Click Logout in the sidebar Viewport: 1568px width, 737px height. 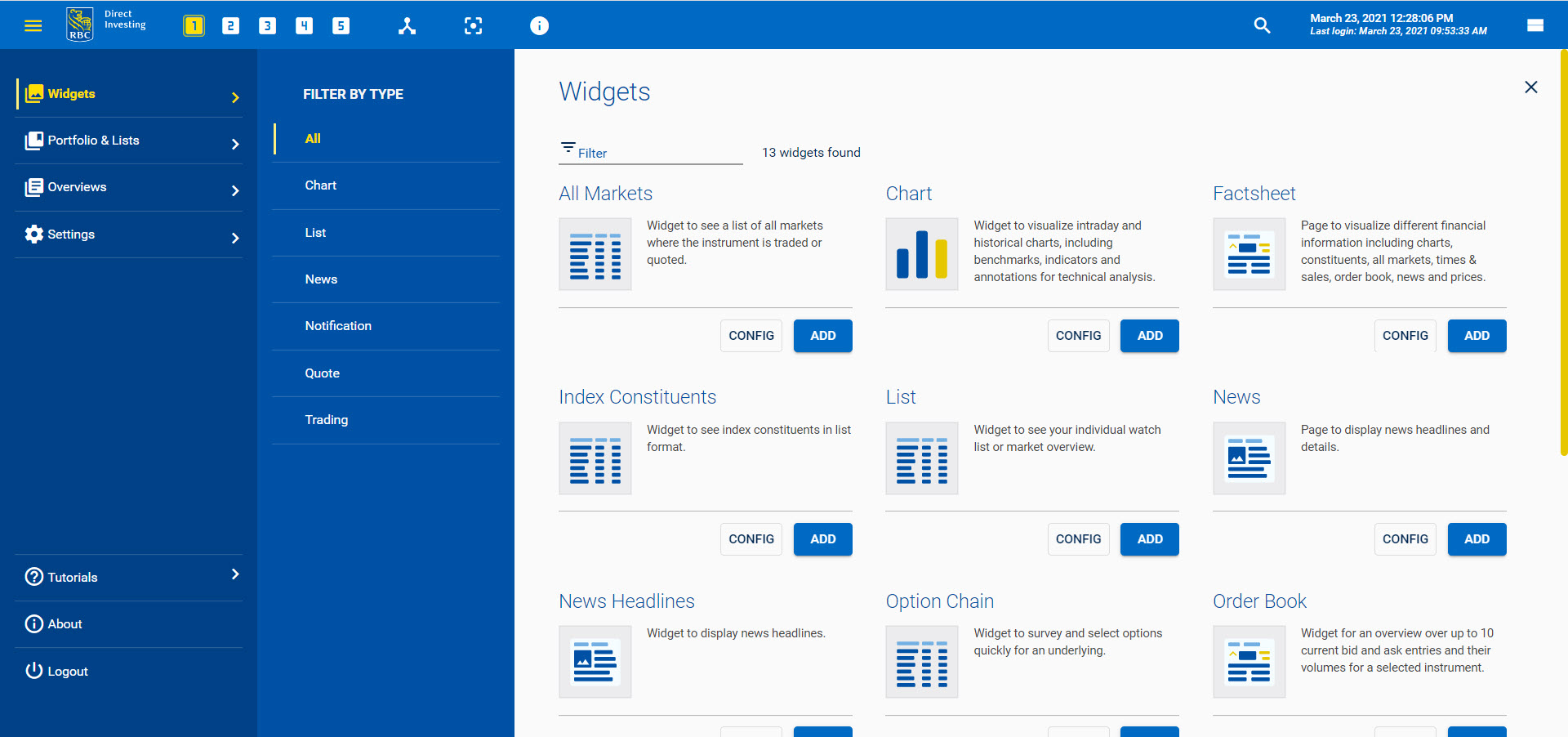[x=67, y=671]
